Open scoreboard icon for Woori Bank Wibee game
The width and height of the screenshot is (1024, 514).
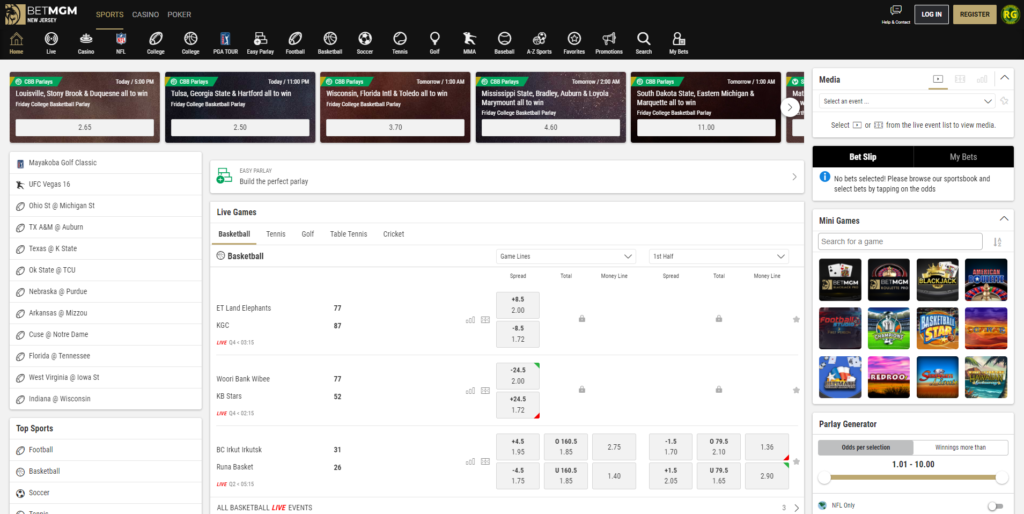(x=485, y=391)
